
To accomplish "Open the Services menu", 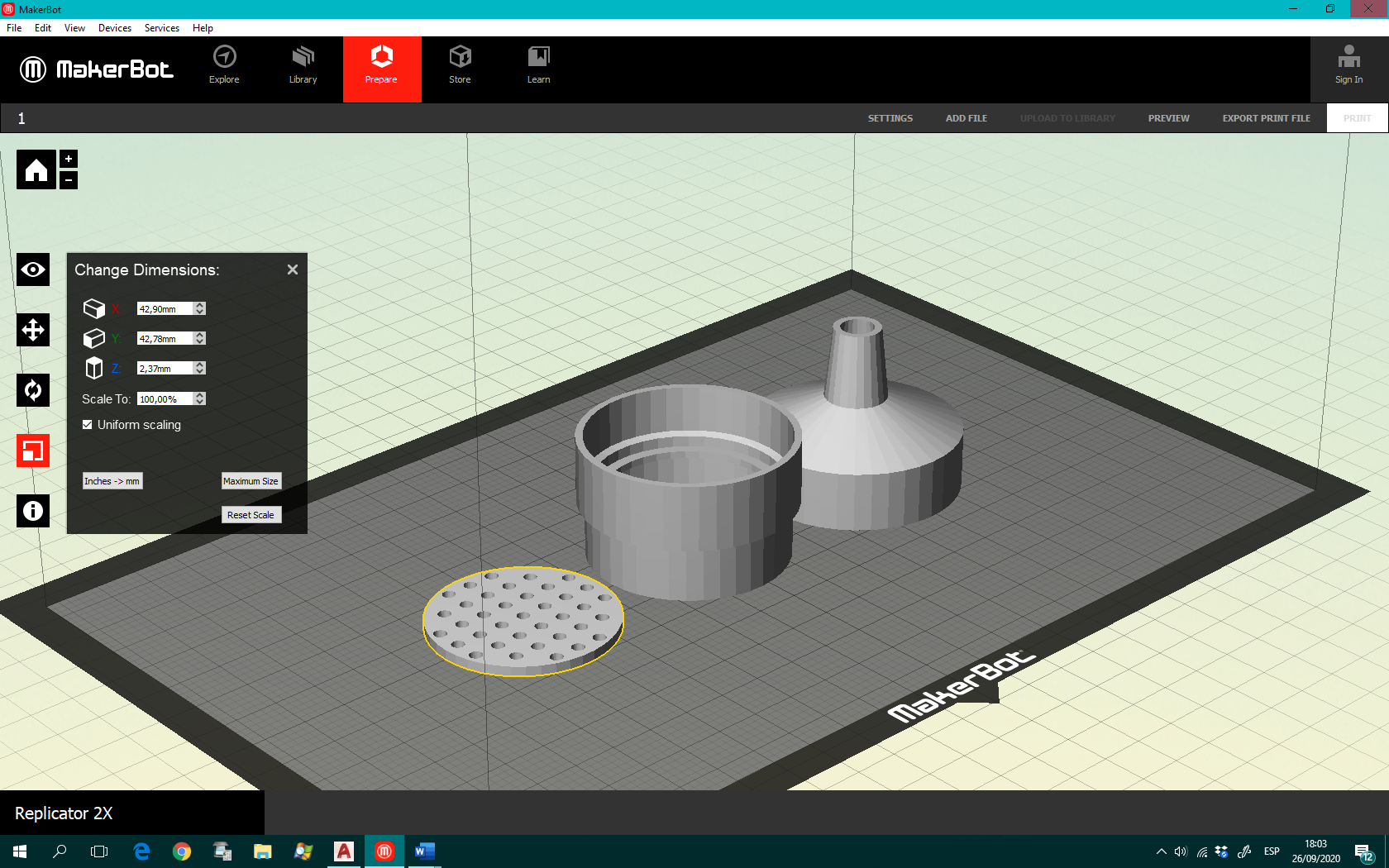I will click(162, 28).
